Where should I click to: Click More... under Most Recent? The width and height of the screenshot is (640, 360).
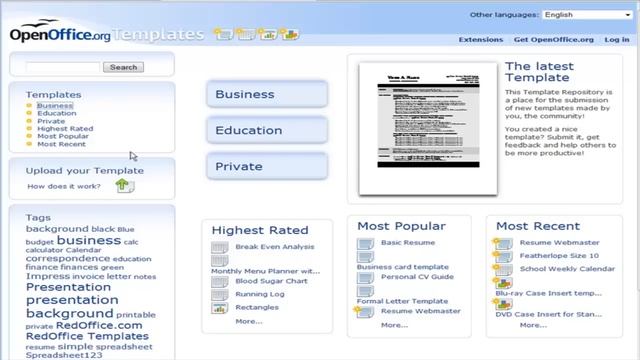pos(533,325)
